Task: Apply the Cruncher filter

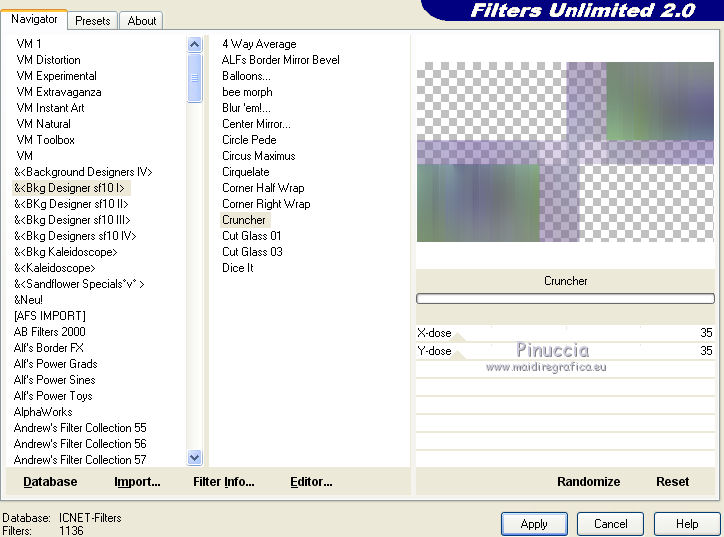Action: [x=534, y=524]
